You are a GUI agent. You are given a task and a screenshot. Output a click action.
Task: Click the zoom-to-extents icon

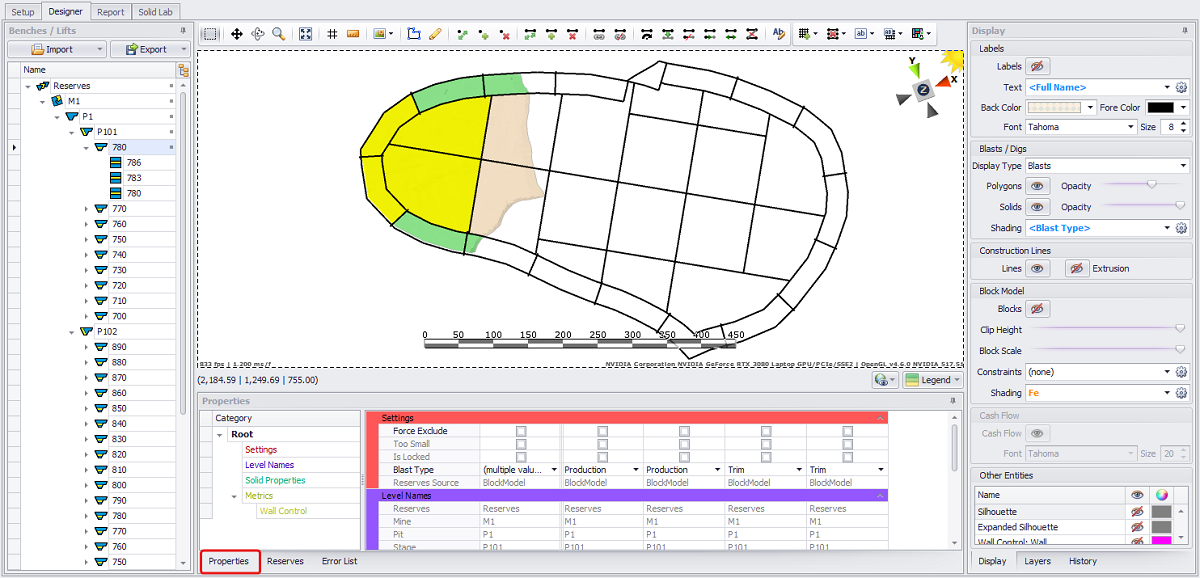(x=306, y=34)
